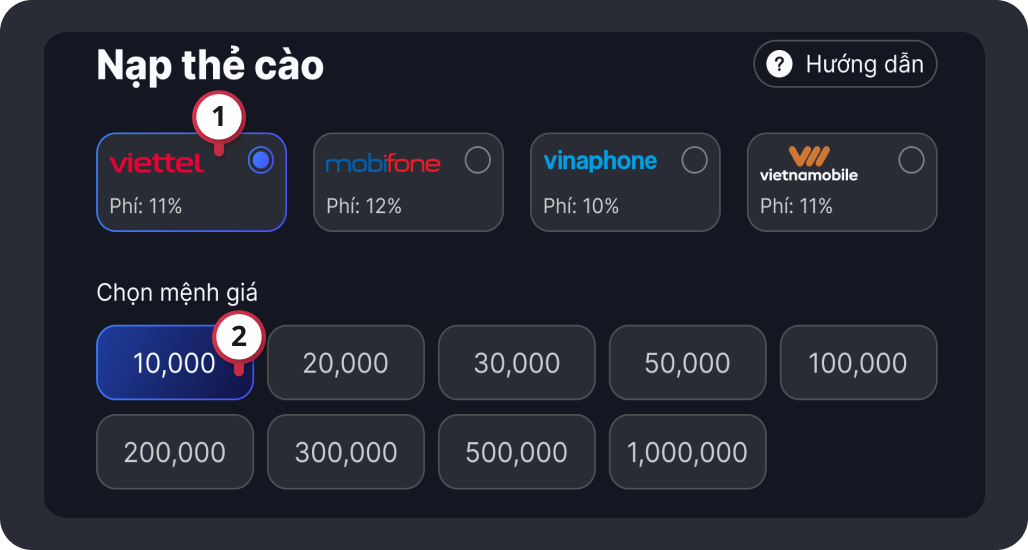This screenshot has width=1028, height=550.
Task: Click the Viettel logo
Action: (x=156, y=162)
